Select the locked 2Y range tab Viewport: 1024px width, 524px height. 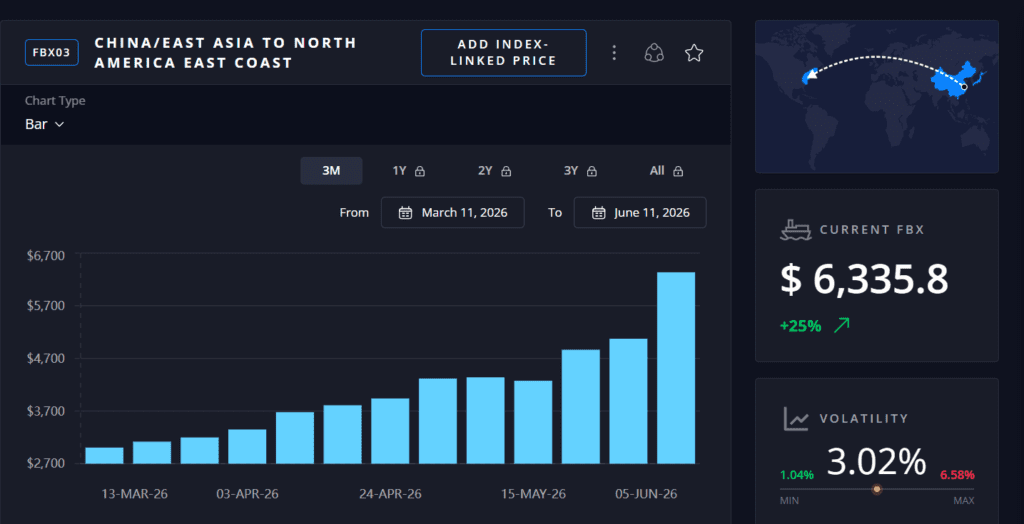pos(494,171)
